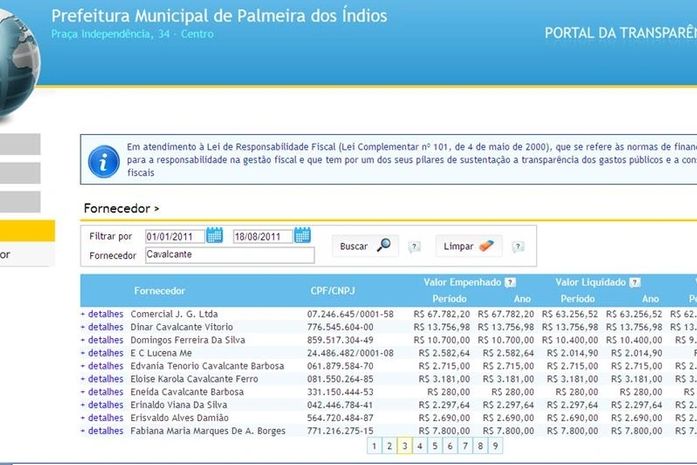Open detalhes for E C Lucena Me

pos(105,353)
